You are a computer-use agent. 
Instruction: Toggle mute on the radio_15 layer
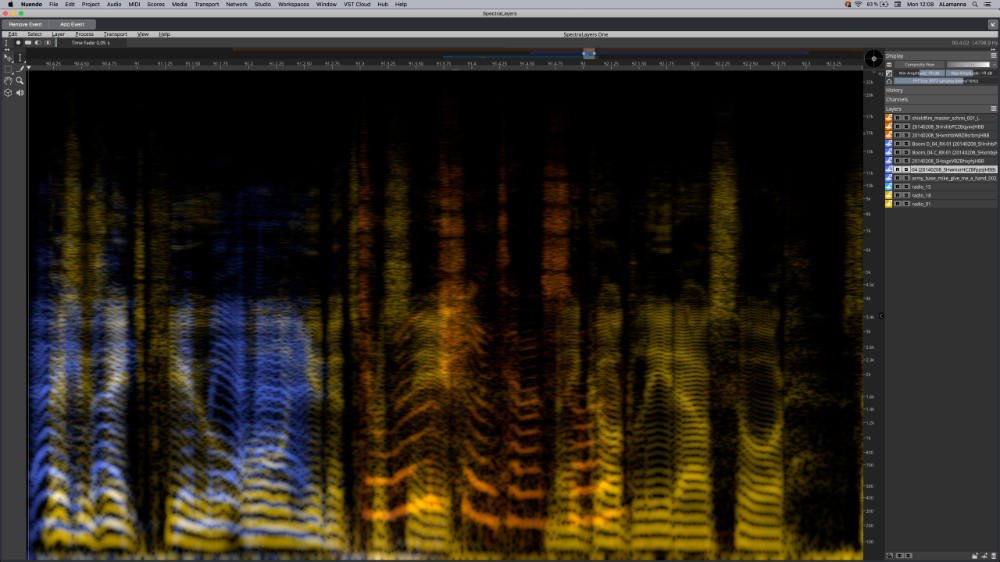click(897, 187)
